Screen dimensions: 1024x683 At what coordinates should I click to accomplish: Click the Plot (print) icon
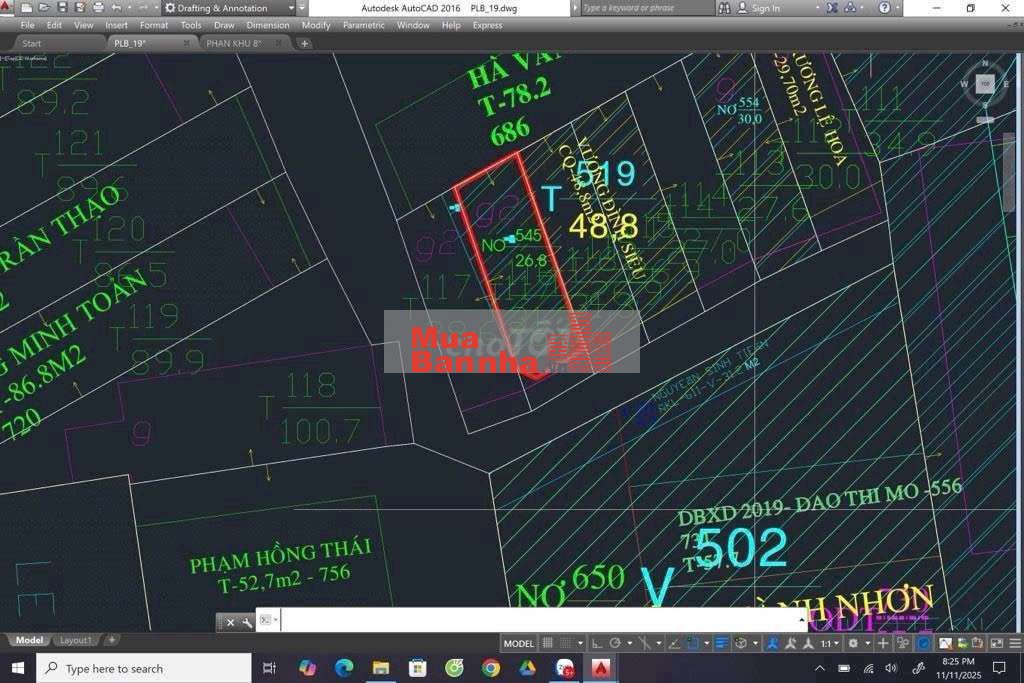point(98,8)
